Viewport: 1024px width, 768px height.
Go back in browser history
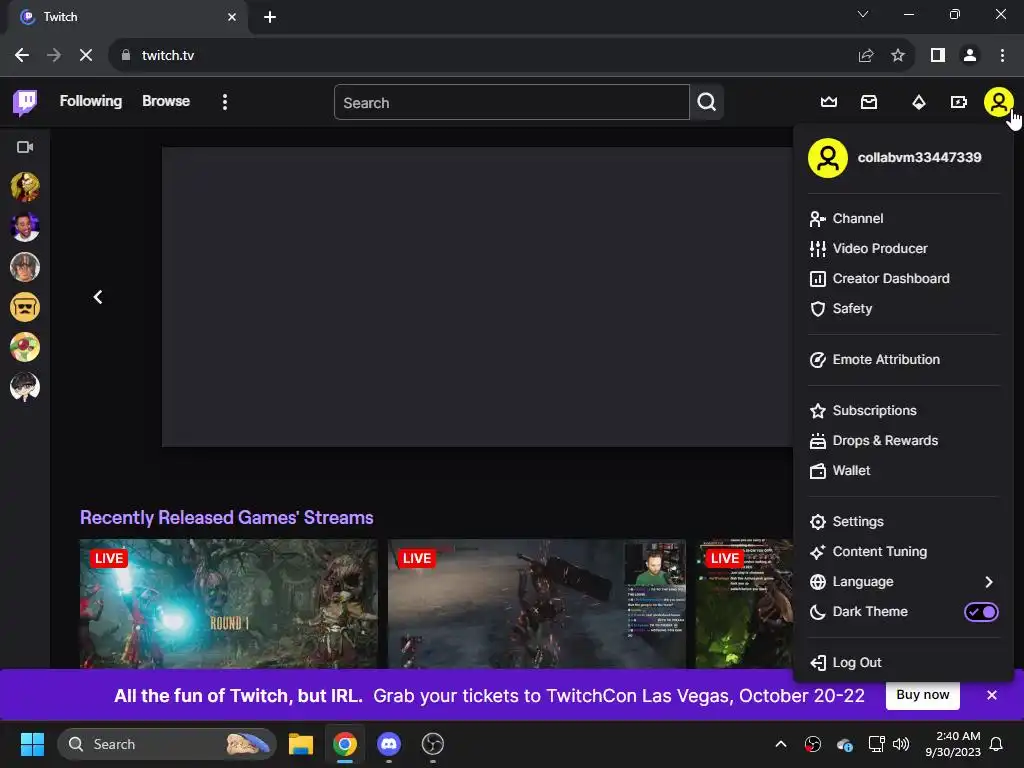[22, 56]
